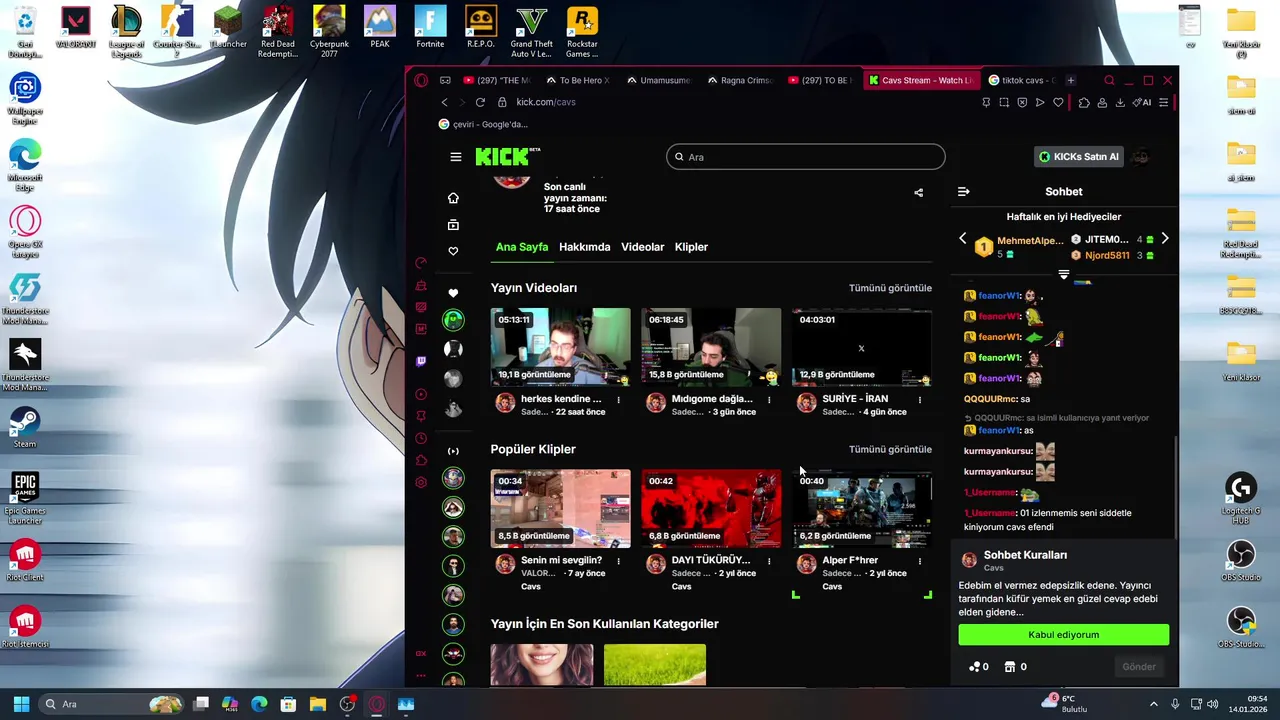
Task: Open options for 'Alper F*hrer' clip
Action: tap(919, 561)
